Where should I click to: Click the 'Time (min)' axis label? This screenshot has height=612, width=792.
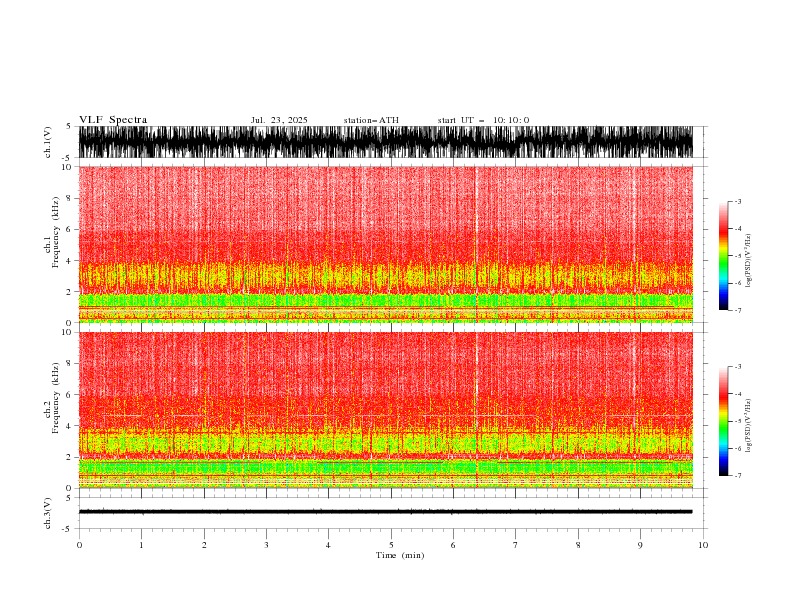(400, 555)
